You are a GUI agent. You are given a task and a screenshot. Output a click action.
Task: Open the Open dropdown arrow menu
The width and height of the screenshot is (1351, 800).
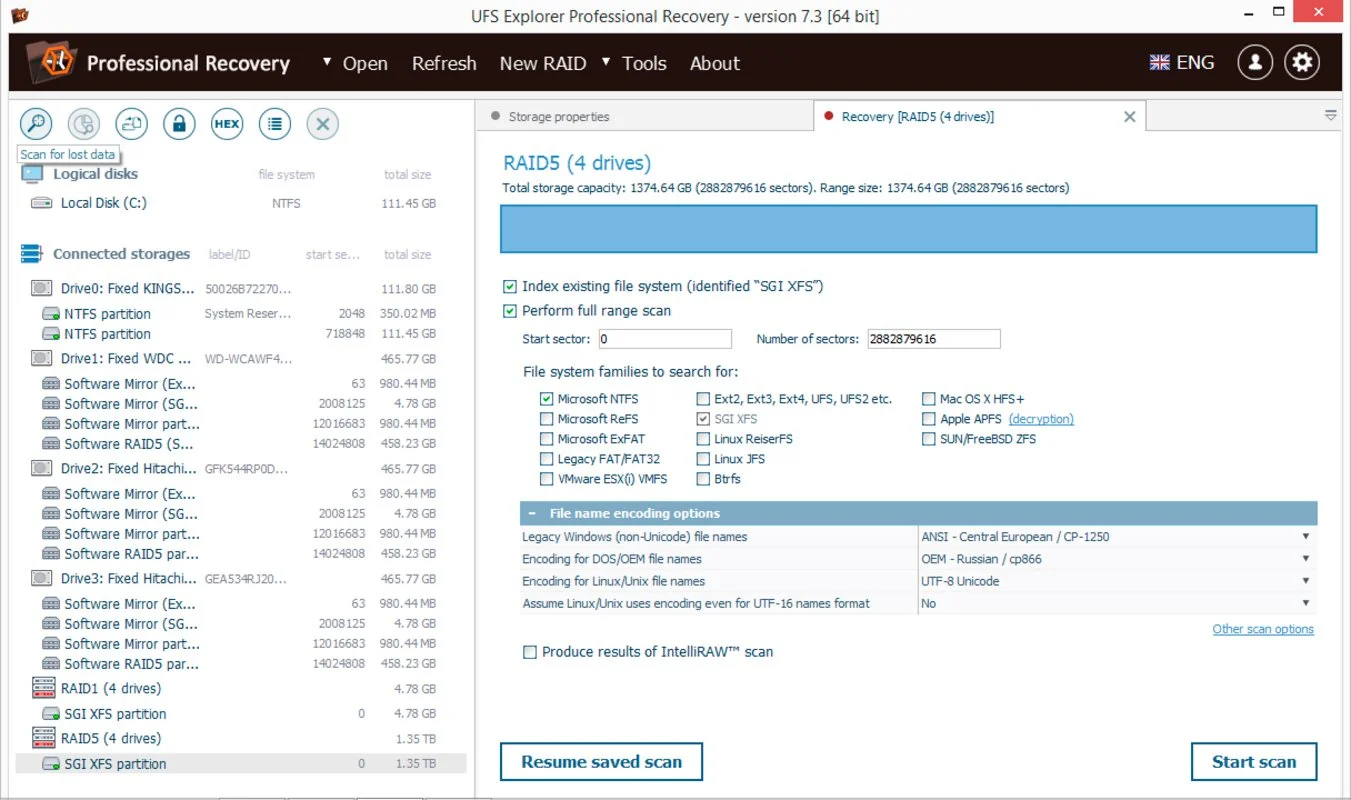coord(327,62)
